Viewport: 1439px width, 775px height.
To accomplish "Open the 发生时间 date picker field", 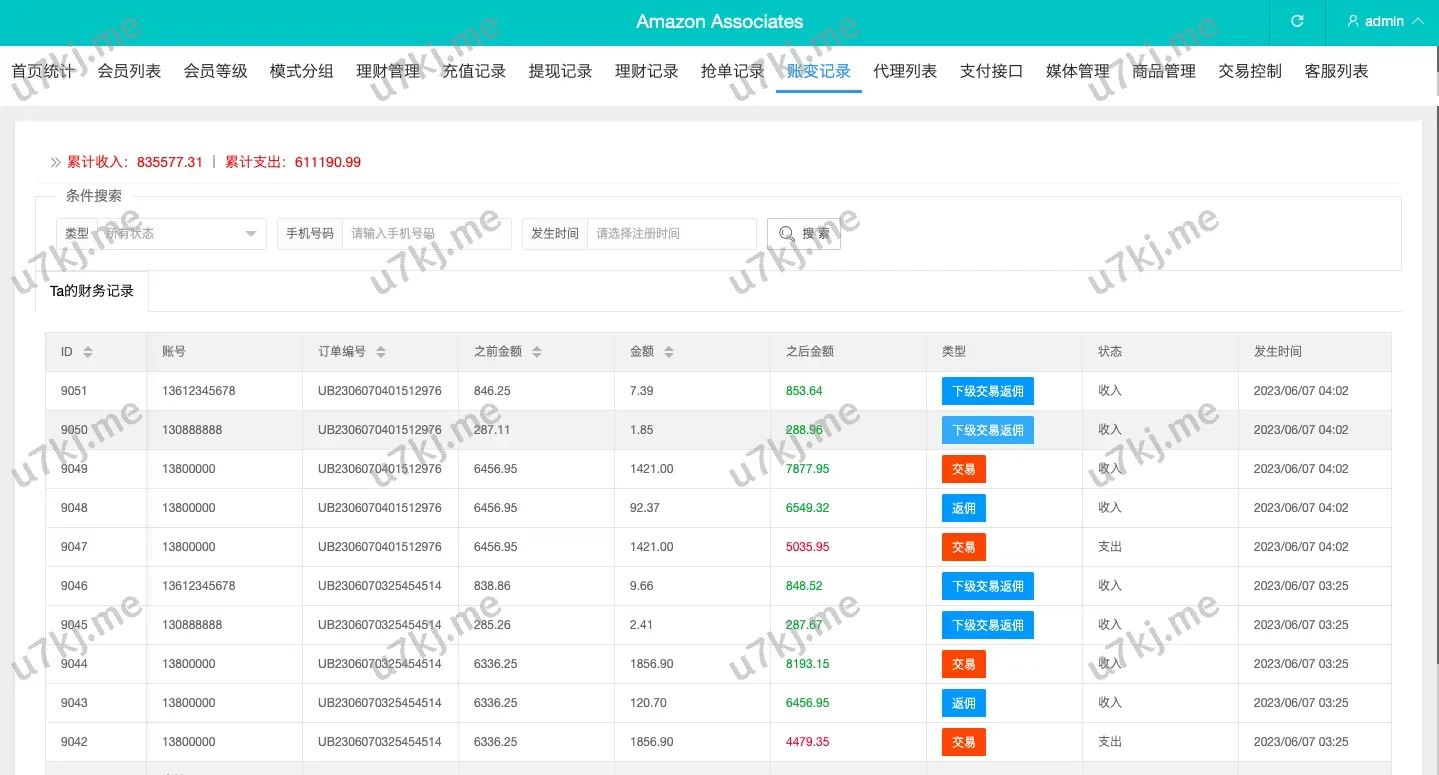I will [670, 233].
